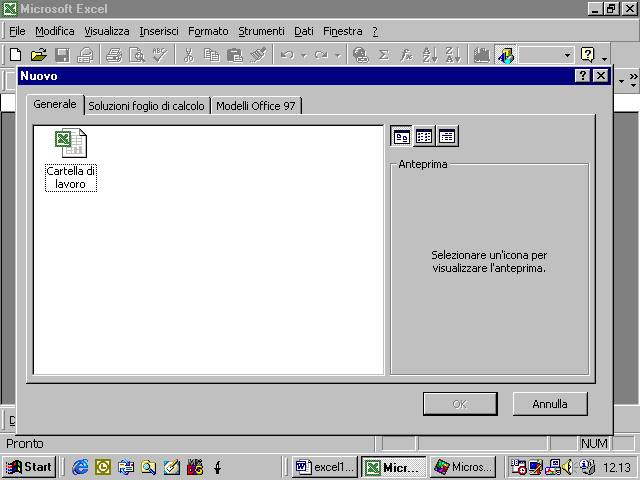Click the Cut scissors icon
Image resolution: width=640 pixels, height=480 pixels.
189,55
